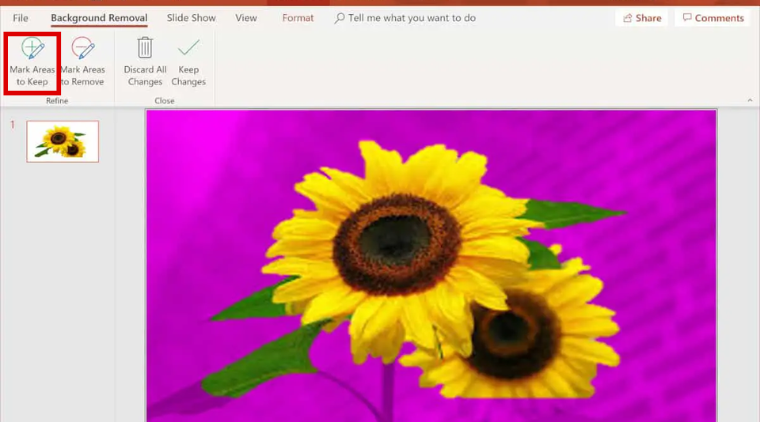Image resolution: width=760 pixels, height=422 pixels.
Task: Open the Format tab
Action: click(298, 18)
